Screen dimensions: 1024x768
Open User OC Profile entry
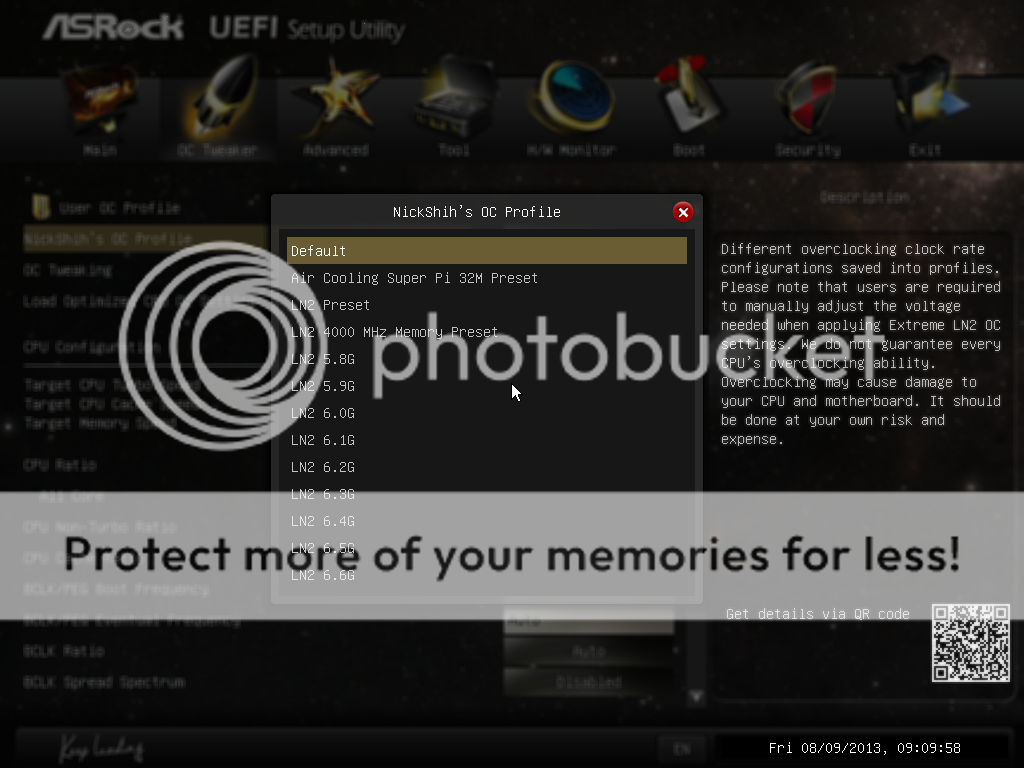[120, 208]
